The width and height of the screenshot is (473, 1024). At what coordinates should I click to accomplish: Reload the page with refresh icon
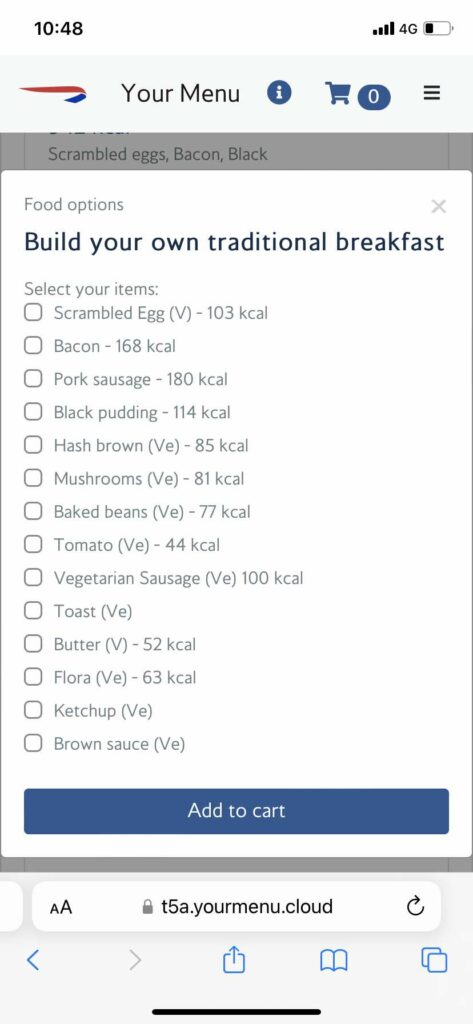(416, 906)
